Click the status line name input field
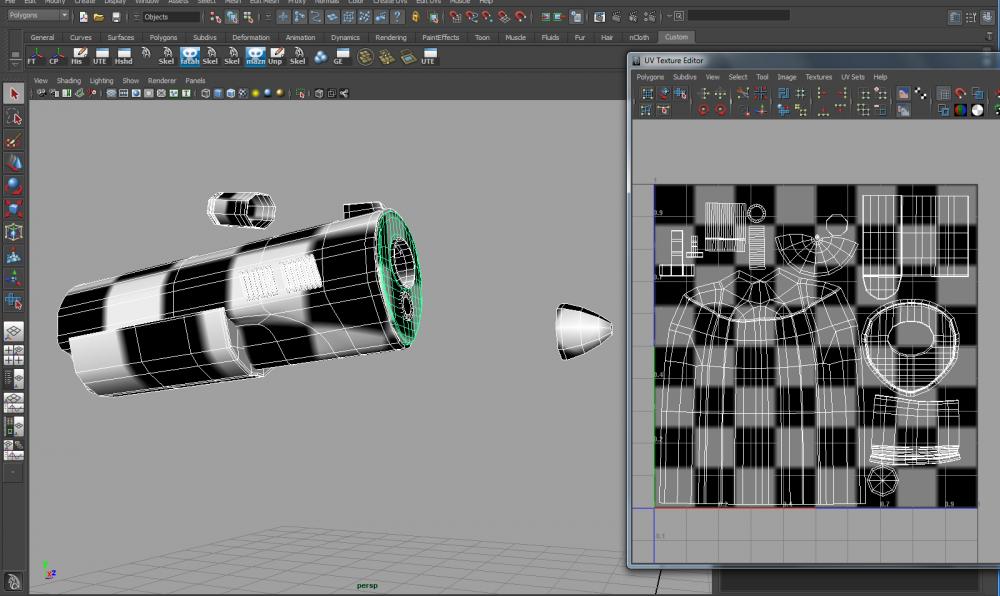1000x596 pixels. (739, 15)
